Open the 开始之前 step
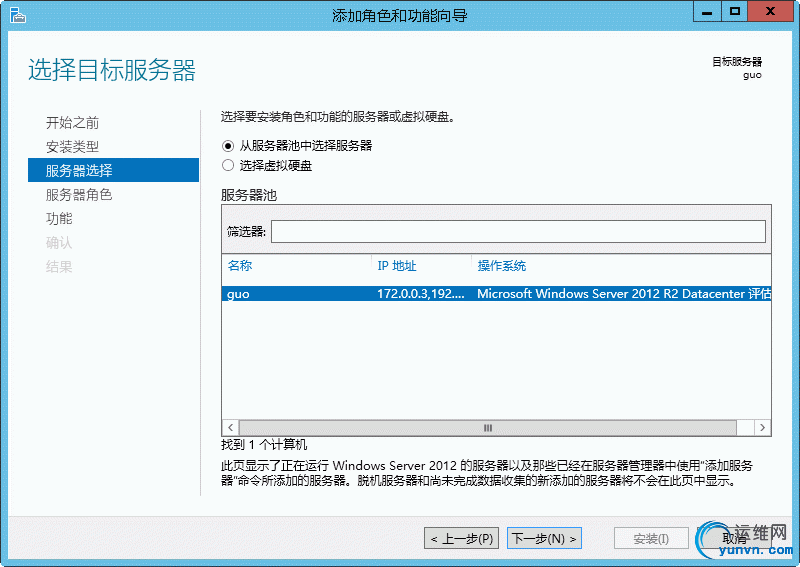Viewport: 800px width, 567px height. (x=72, y=122)
